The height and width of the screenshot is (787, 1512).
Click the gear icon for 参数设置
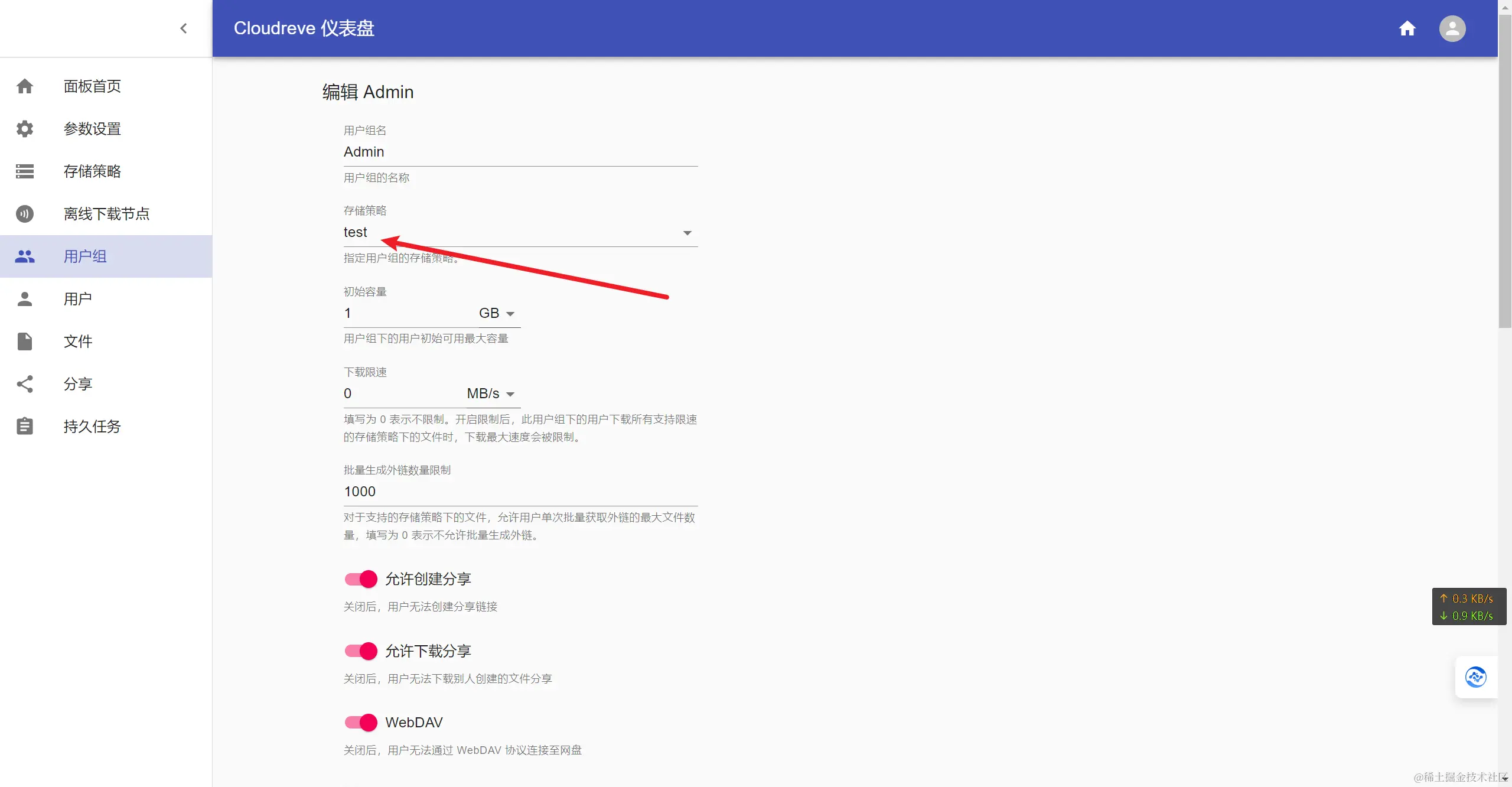25,129
